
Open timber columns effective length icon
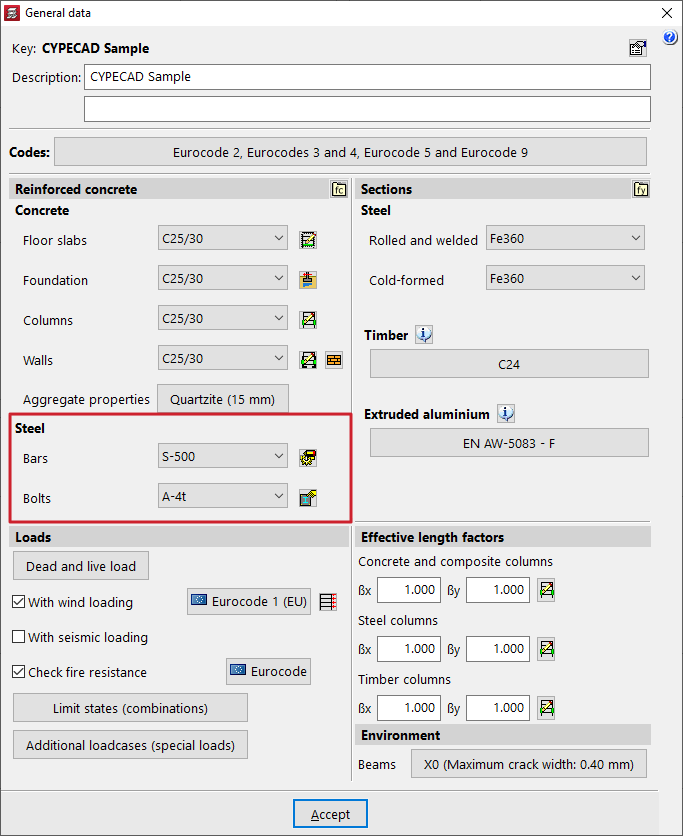click(x=546, y=708)
